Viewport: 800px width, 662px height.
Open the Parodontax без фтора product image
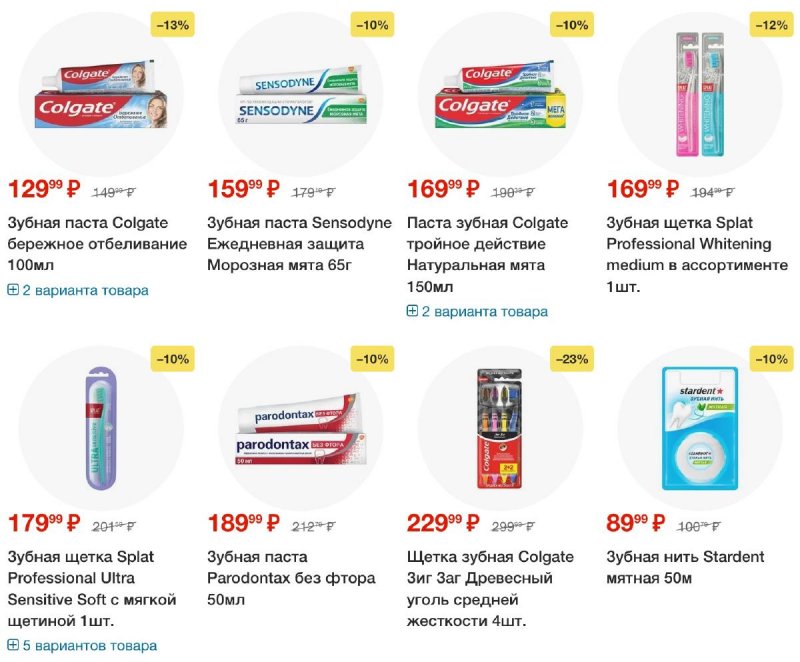301,428
